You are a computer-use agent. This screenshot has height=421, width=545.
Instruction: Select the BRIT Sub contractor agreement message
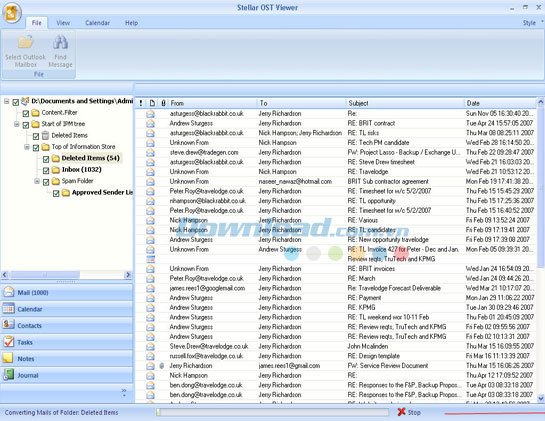[336, 181]
